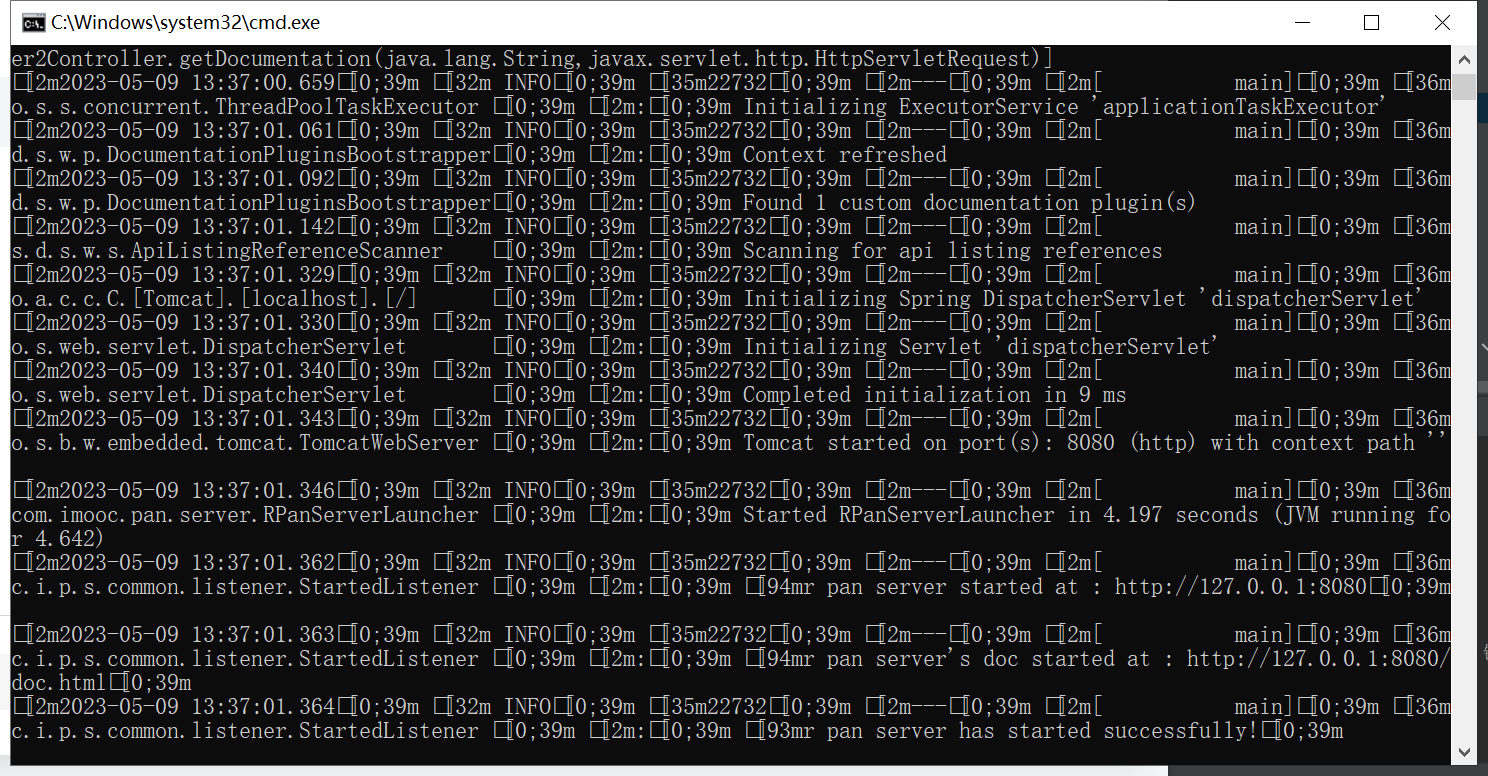Click the scrollbar up arrow
This screenshot has width=1488, height=776.
click(1464, 59)
